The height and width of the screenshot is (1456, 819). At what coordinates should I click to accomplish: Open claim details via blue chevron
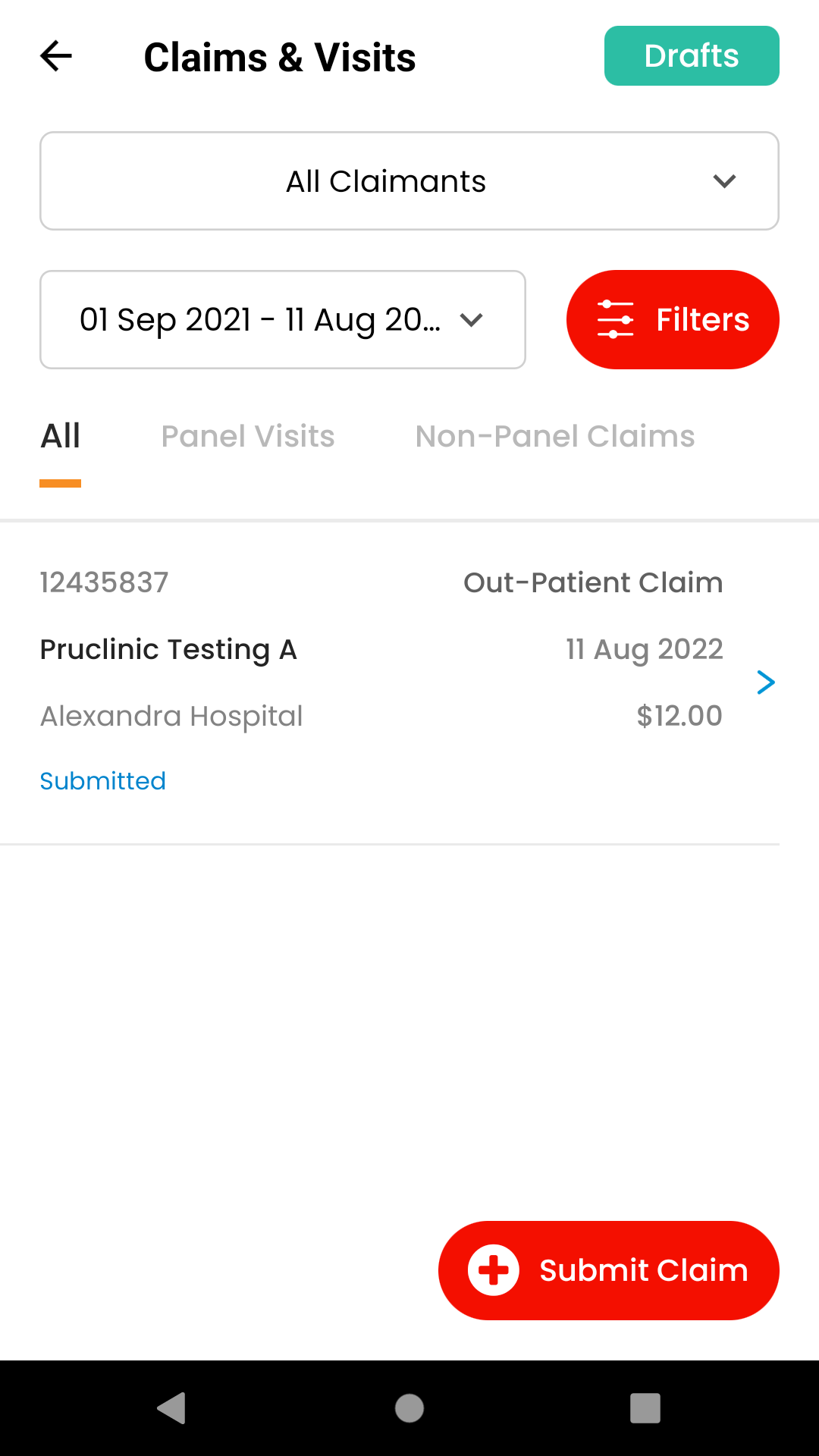click(766, 682)
